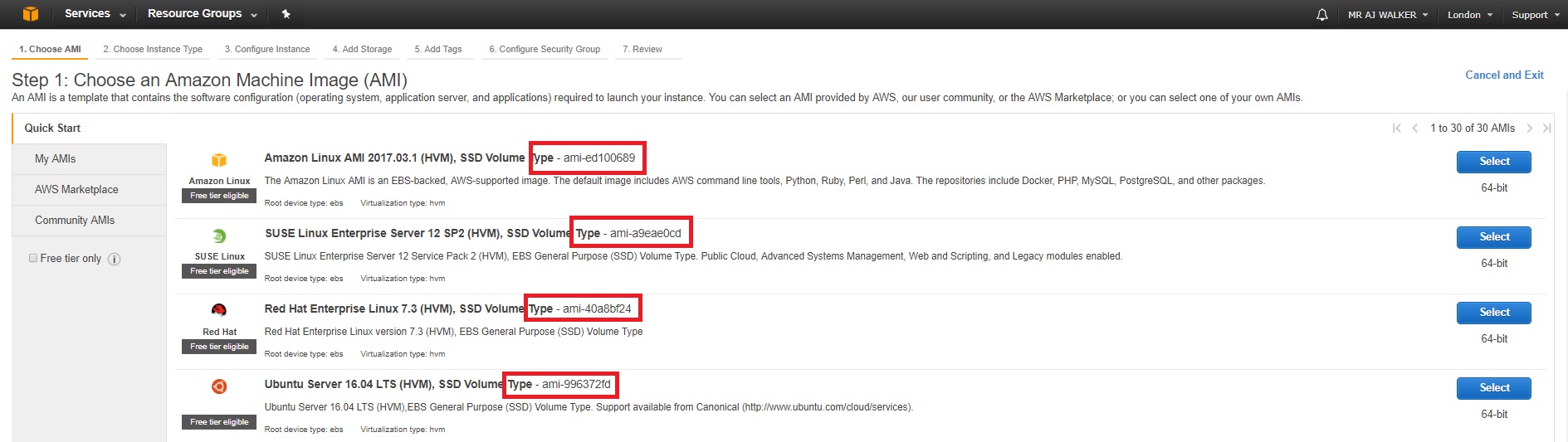Select the 1. Choose AMI step tab
This screenshot has width=1568, height=442.
point(50,49)
